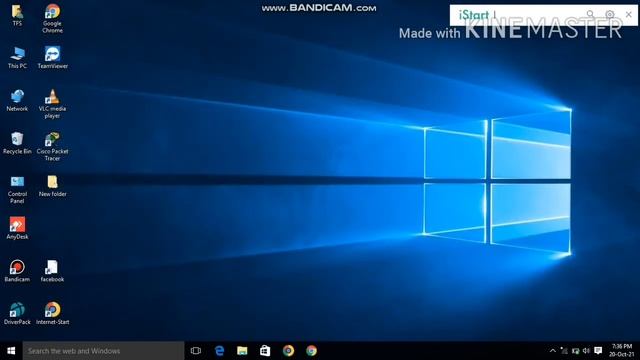The width and height of the screenshot is (640, 360).
Task: Select the This PC desktop icon
Action: click(17, 58)
